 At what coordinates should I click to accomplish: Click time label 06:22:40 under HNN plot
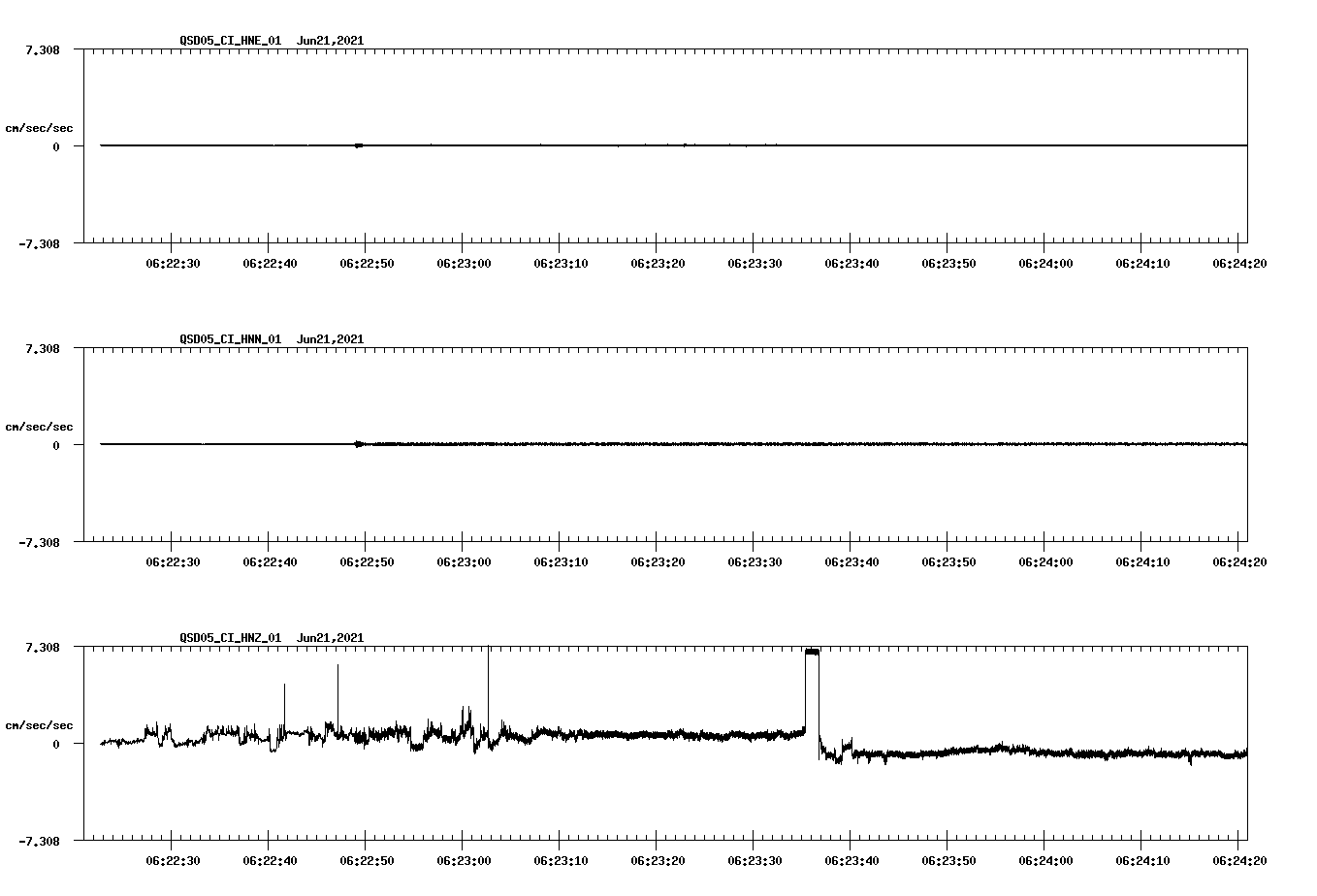270,561
